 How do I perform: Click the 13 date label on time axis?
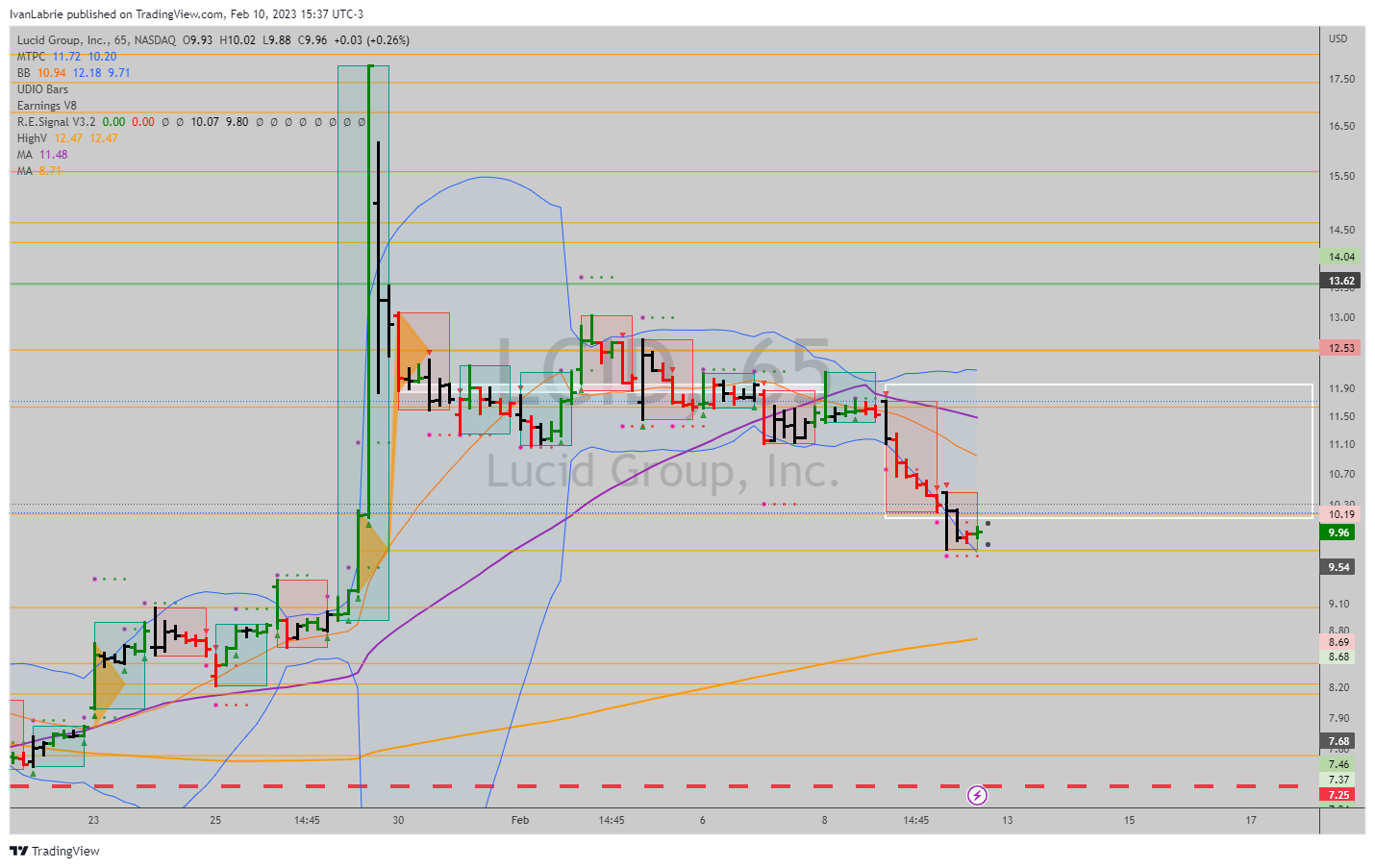1007,820
